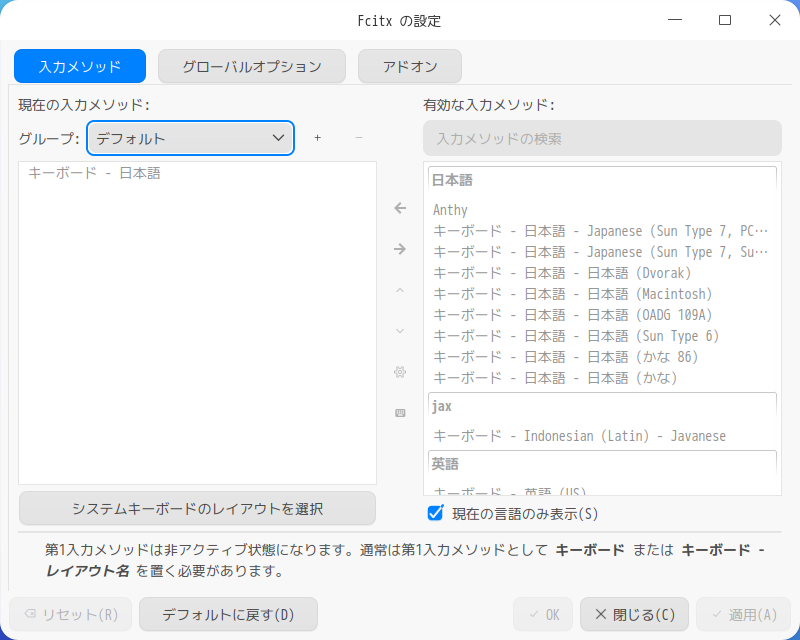Select Anthy in available methods
The height and width of the screenshot is (640, 800).
(602, 210)
